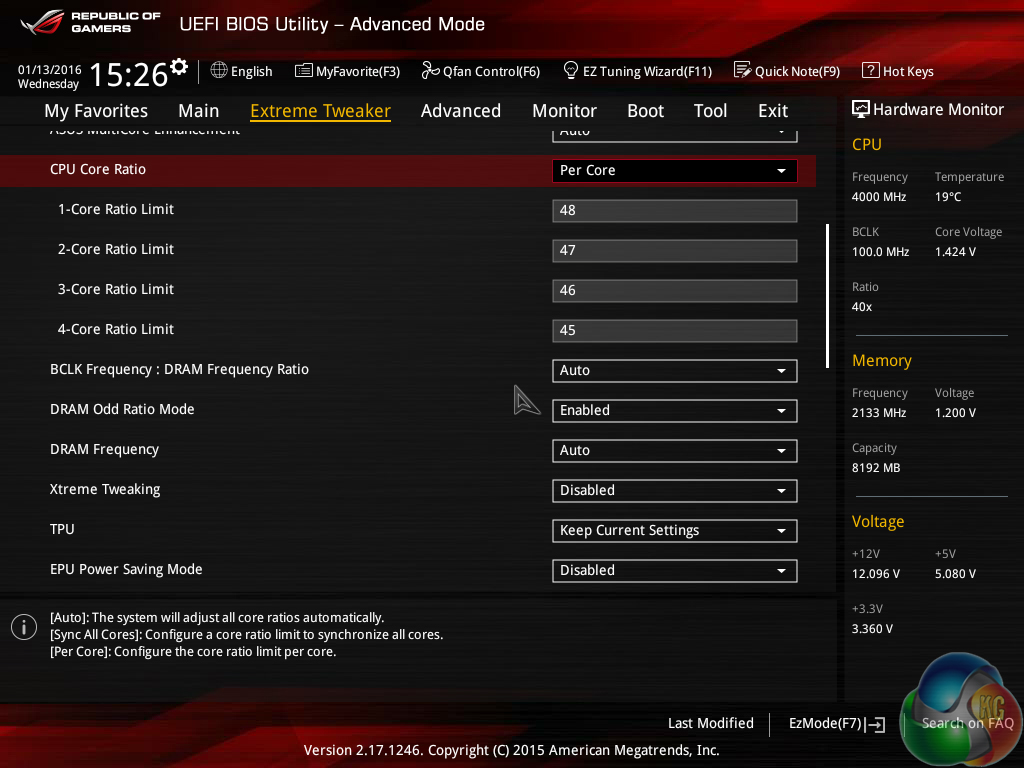Click +5V reading 5.080 V
Image resolution: width=1024 pixels, height=768 pixels.
tap(955, 574)
